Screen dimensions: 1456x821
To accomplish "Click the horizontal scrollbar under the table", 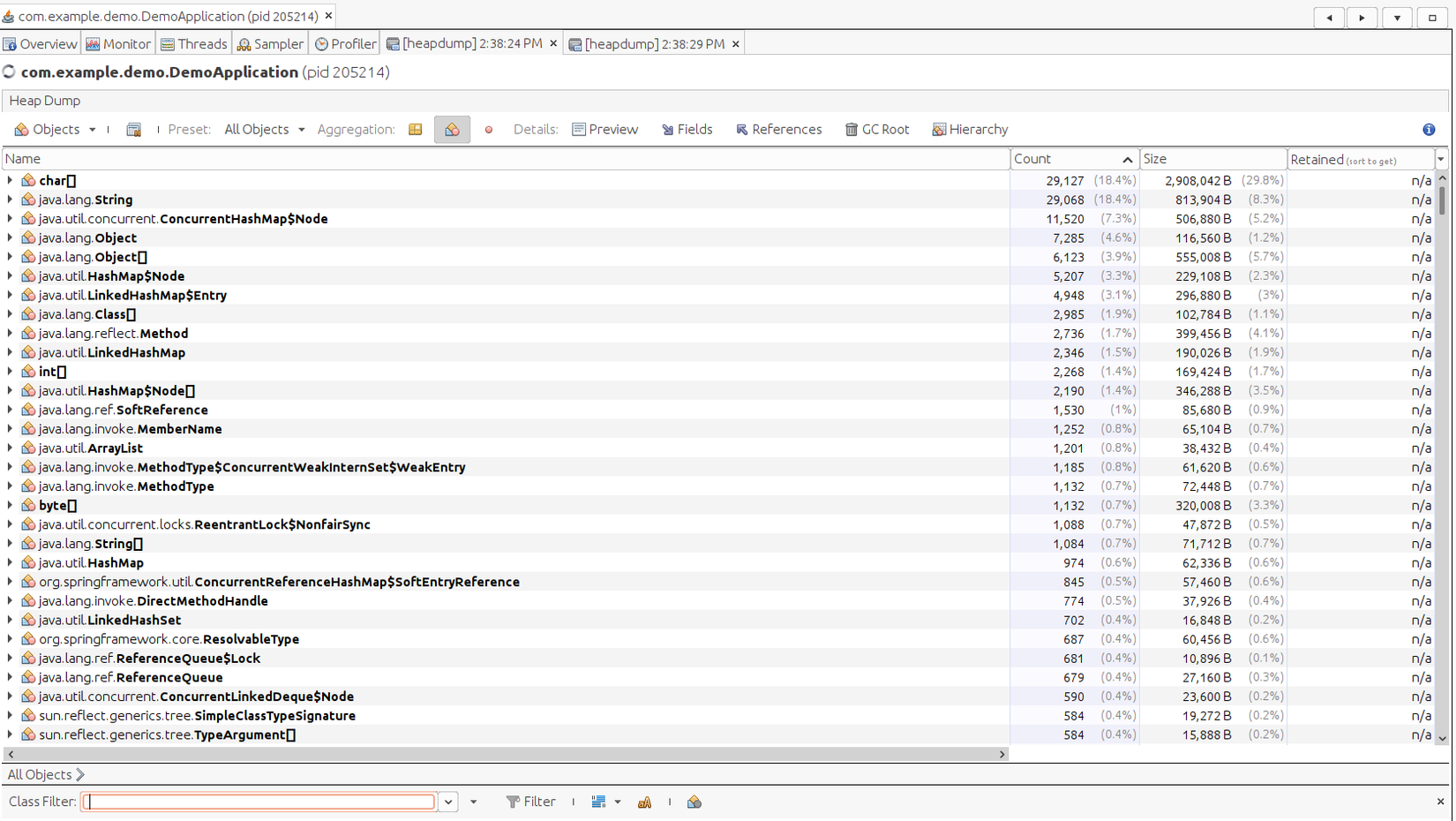I will click(x=506, y=755).
